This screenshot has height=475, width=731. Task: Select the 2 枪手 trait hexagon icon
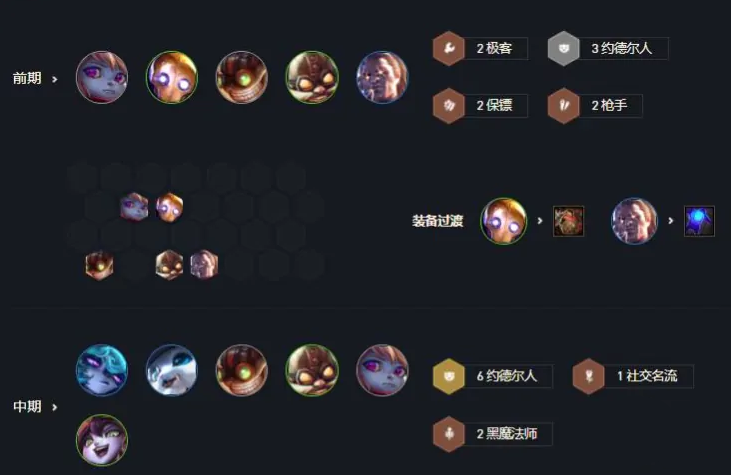(x=563, y=105)
